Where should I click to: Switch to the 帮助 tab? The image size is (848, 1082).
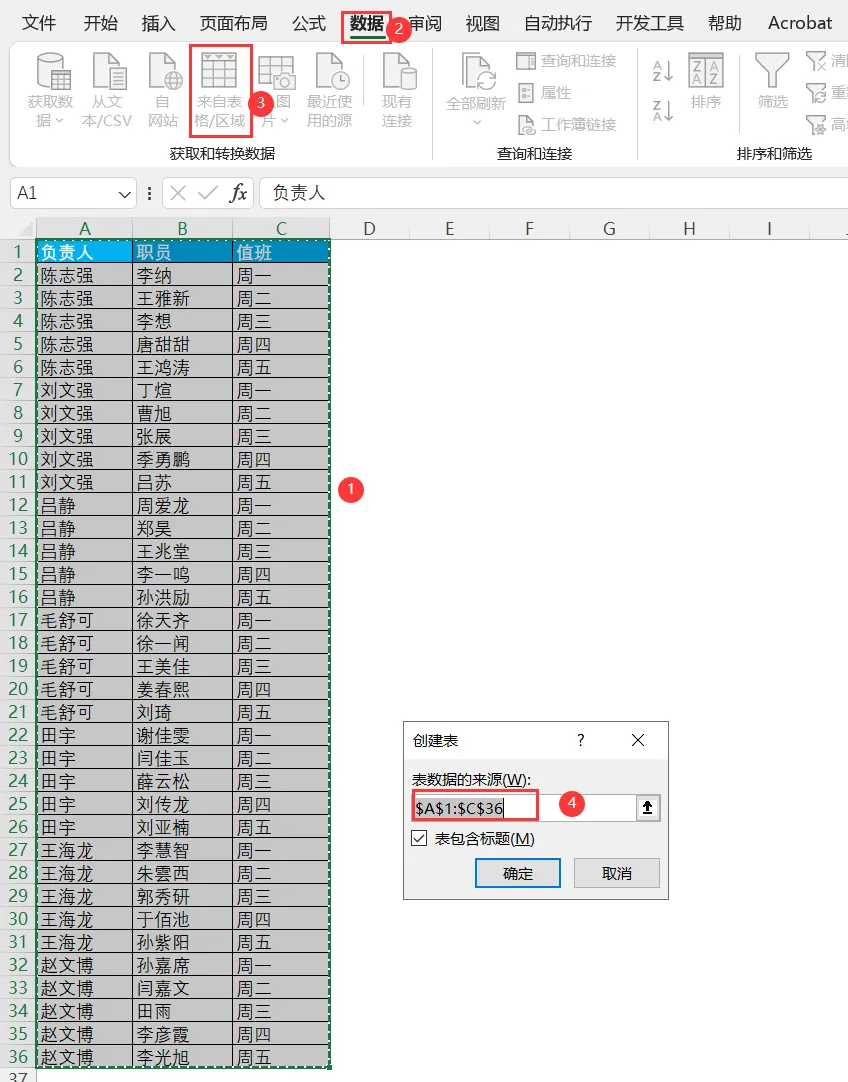pos(724,23)
